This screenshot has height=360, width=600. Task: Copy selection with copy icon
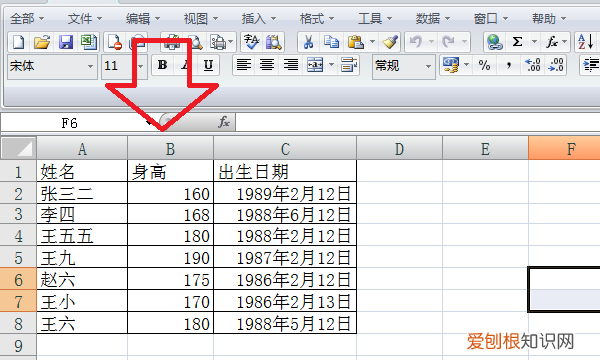[x=331, y=42]
